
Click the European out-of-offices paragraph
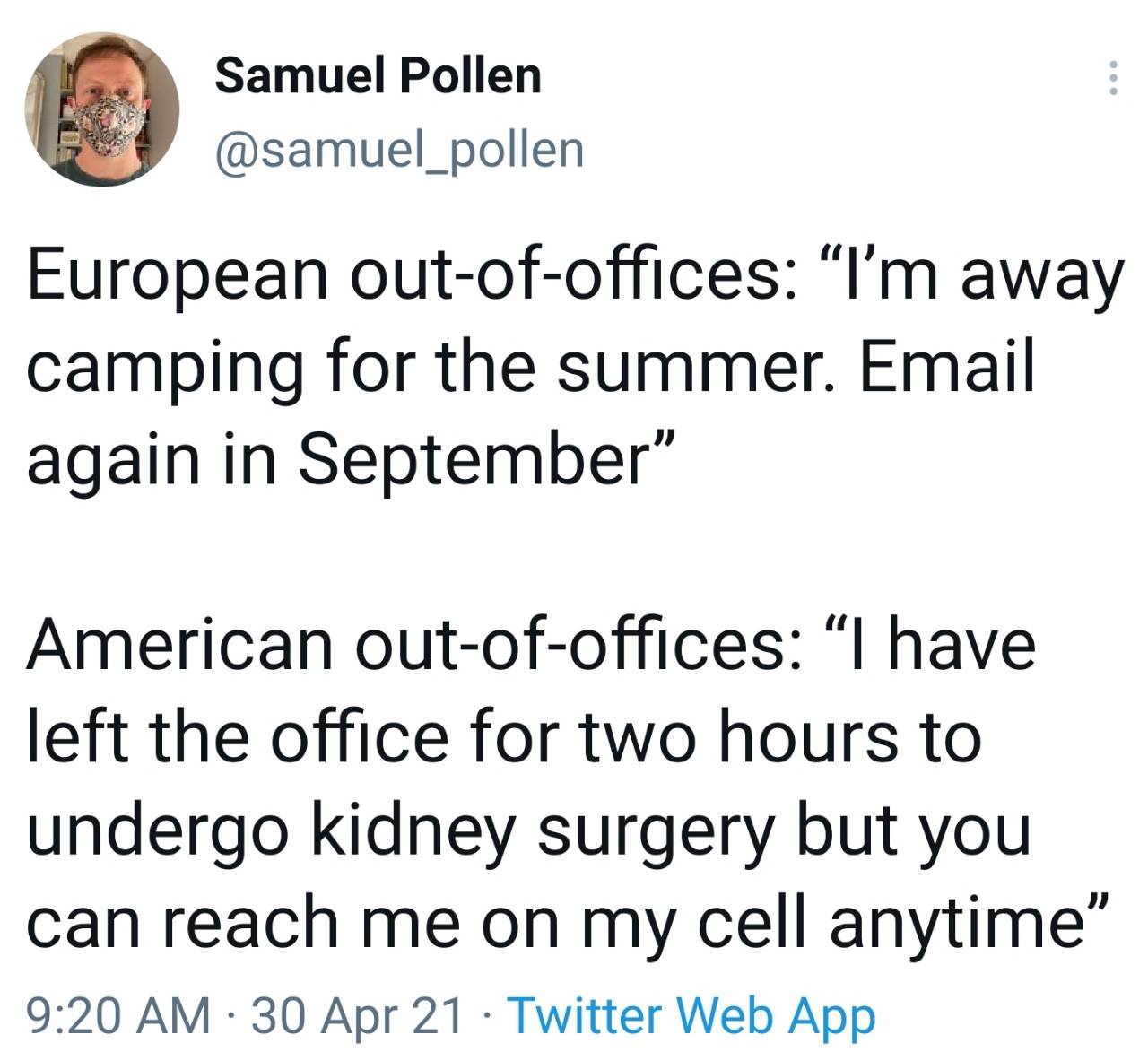coord(574,368)
